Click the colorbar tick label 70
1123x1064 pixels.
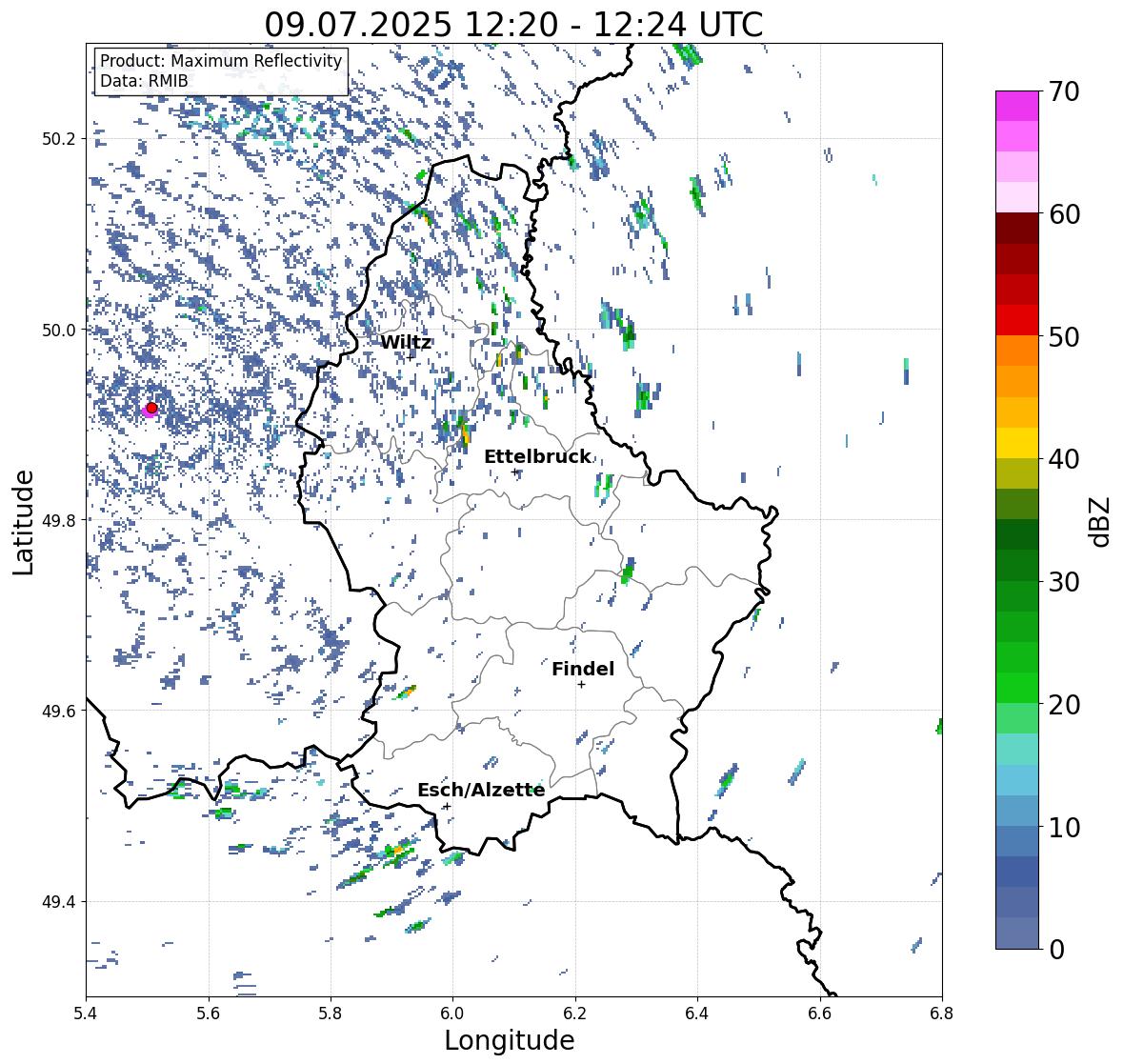pyautogui.click(x=1064, y=91)
